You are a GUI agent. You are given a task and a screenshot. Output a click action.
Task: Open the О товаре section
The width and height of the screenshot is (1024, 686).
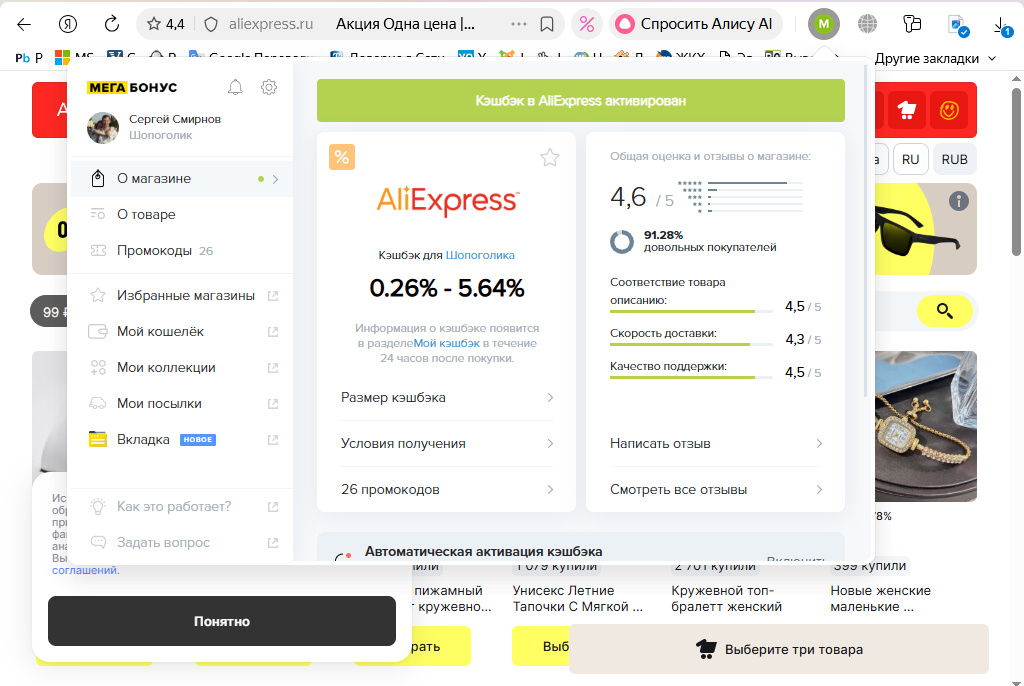click(x=182, y=214)
